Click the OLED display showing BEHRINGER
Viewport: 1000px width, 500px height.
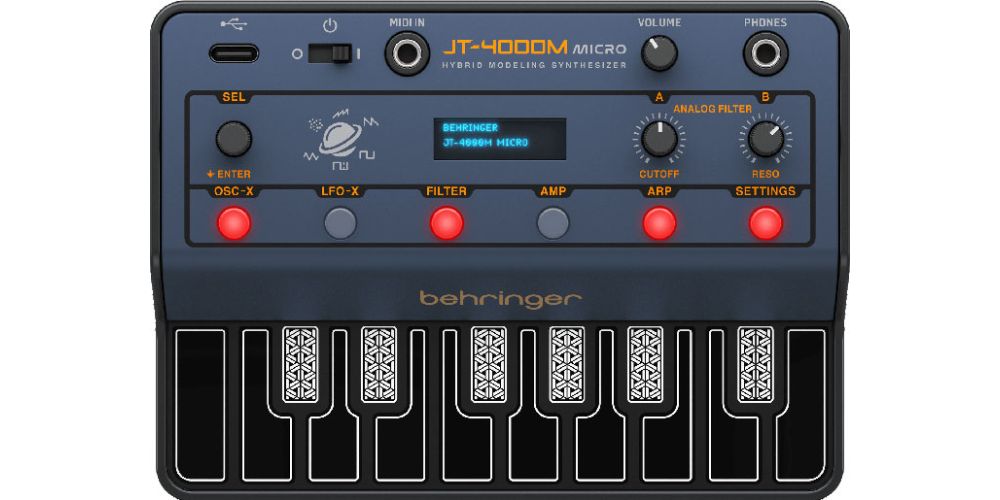[x=500, y=138]
